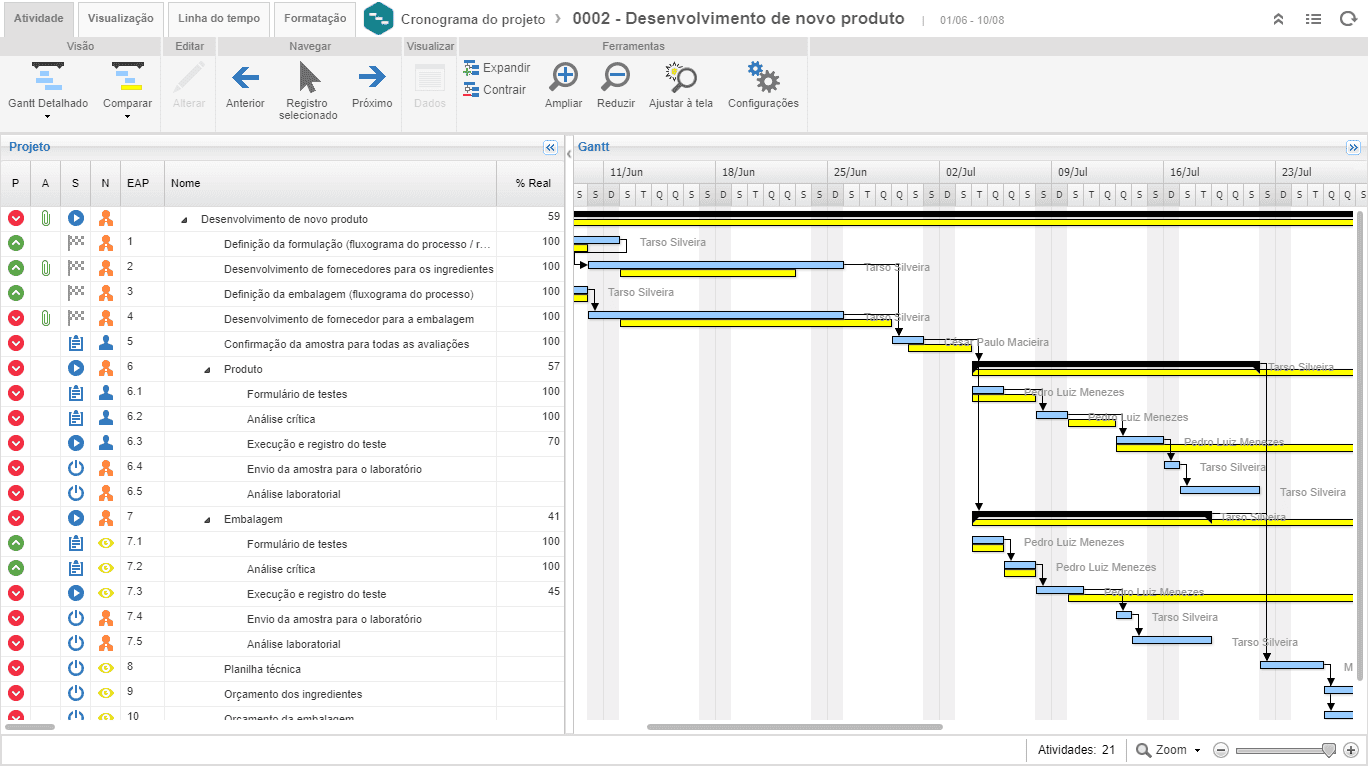Open Configurações gears icon
Viewport: 1368px width, 768px height.
pyautogui.click(x=763, y=78)
